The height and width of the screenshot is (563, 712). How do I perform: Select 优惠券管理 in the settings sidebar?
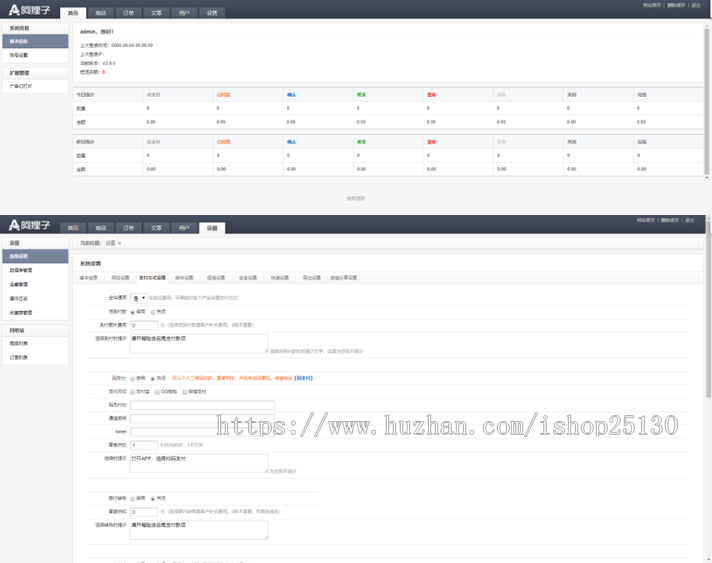pyautogui.click(x=35, y=312)
